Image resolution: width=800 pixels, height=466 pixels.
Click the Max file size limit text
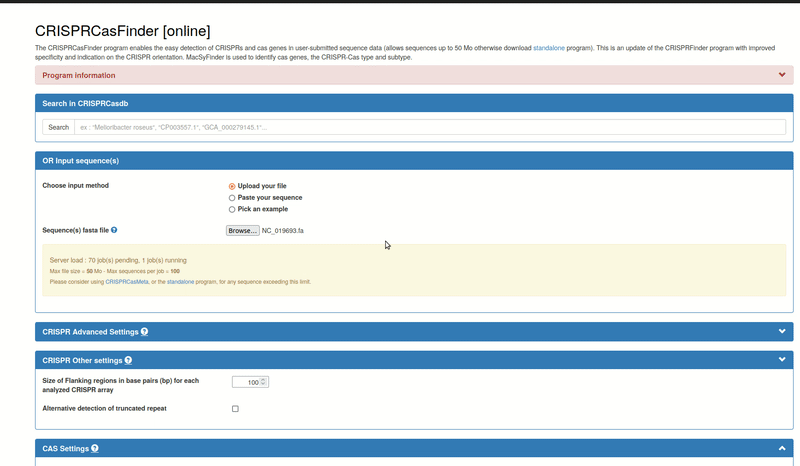[115, 272]
